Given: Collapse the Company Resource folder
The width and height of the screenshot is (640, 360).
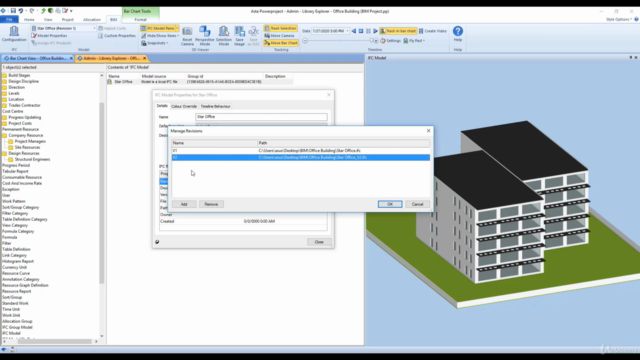Looking at the screenshot, I should click(4, 135).
